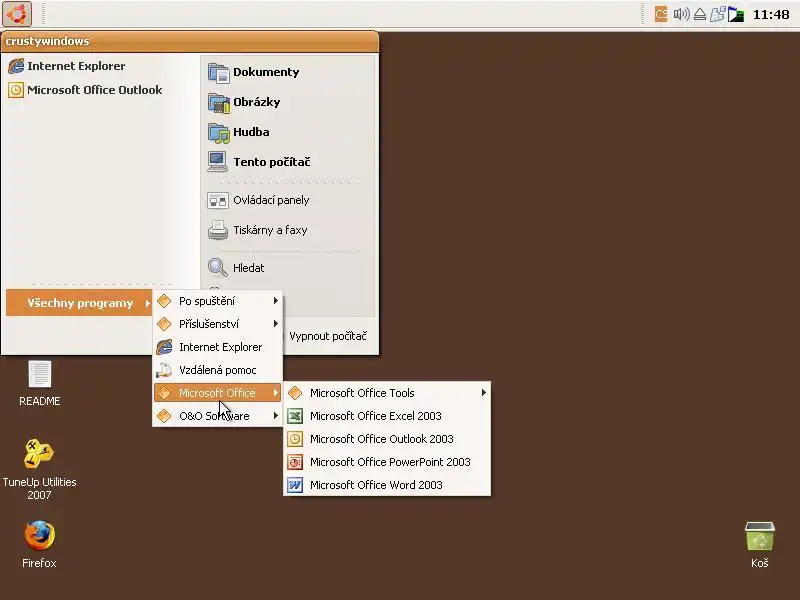
Task: Expand Po spuštění submenu arrow
Action: click(x=276, y=301)
